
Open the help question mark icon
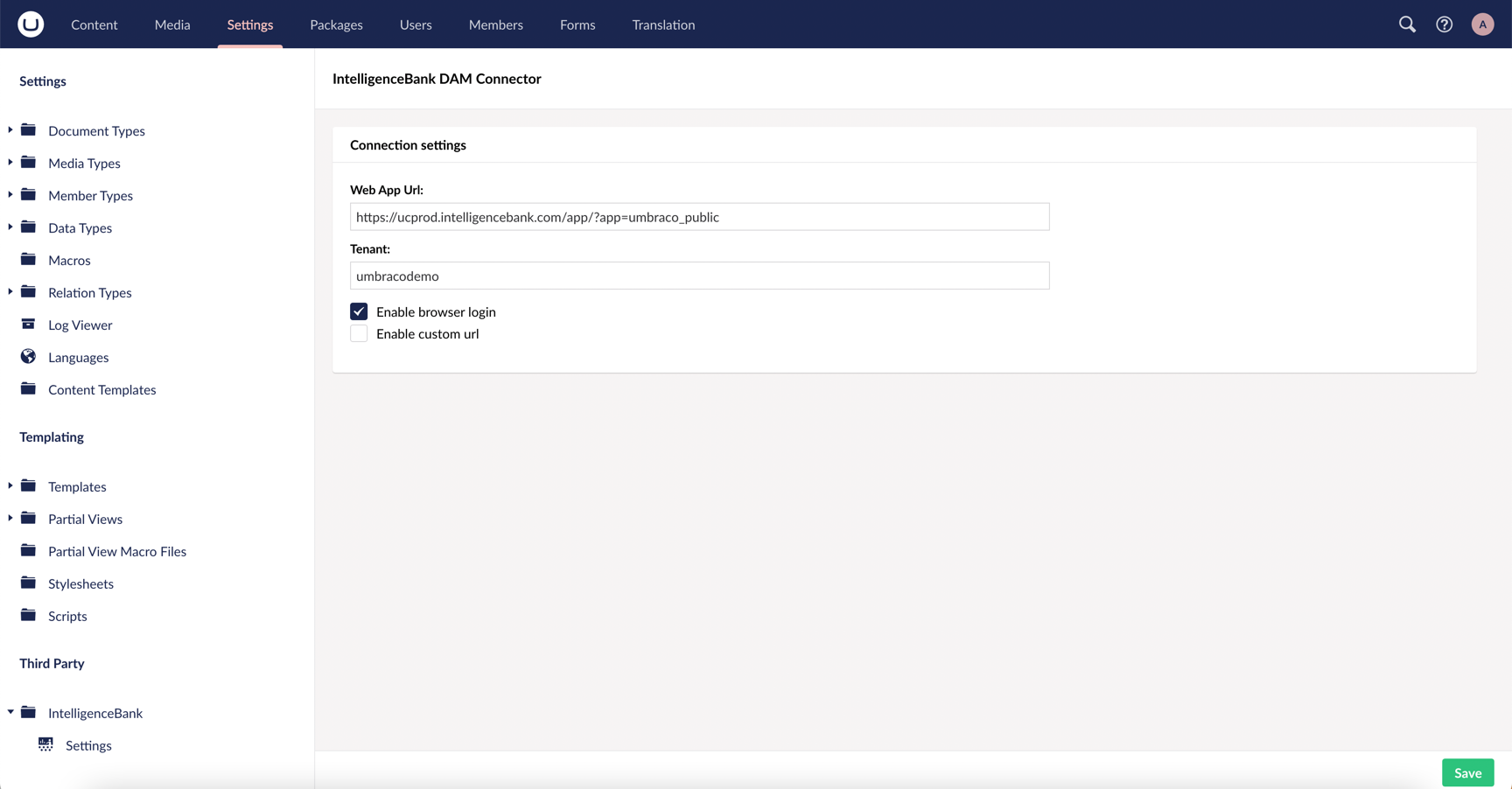(1444, 24)
